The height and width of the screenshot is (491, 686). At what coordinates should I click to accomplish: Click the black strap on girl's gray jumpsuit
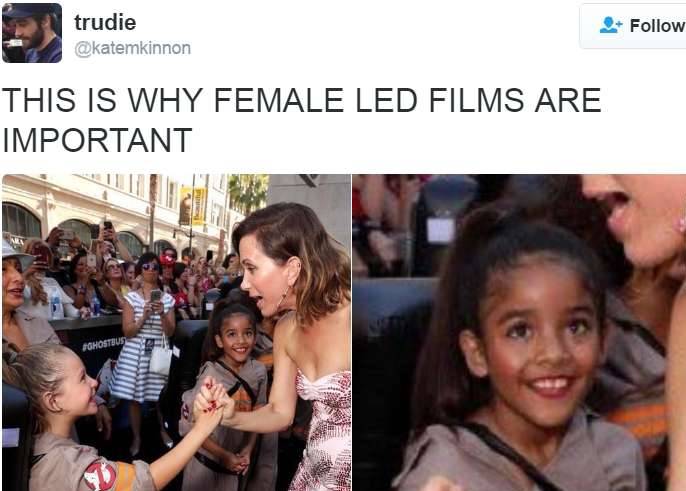point(510,457)
